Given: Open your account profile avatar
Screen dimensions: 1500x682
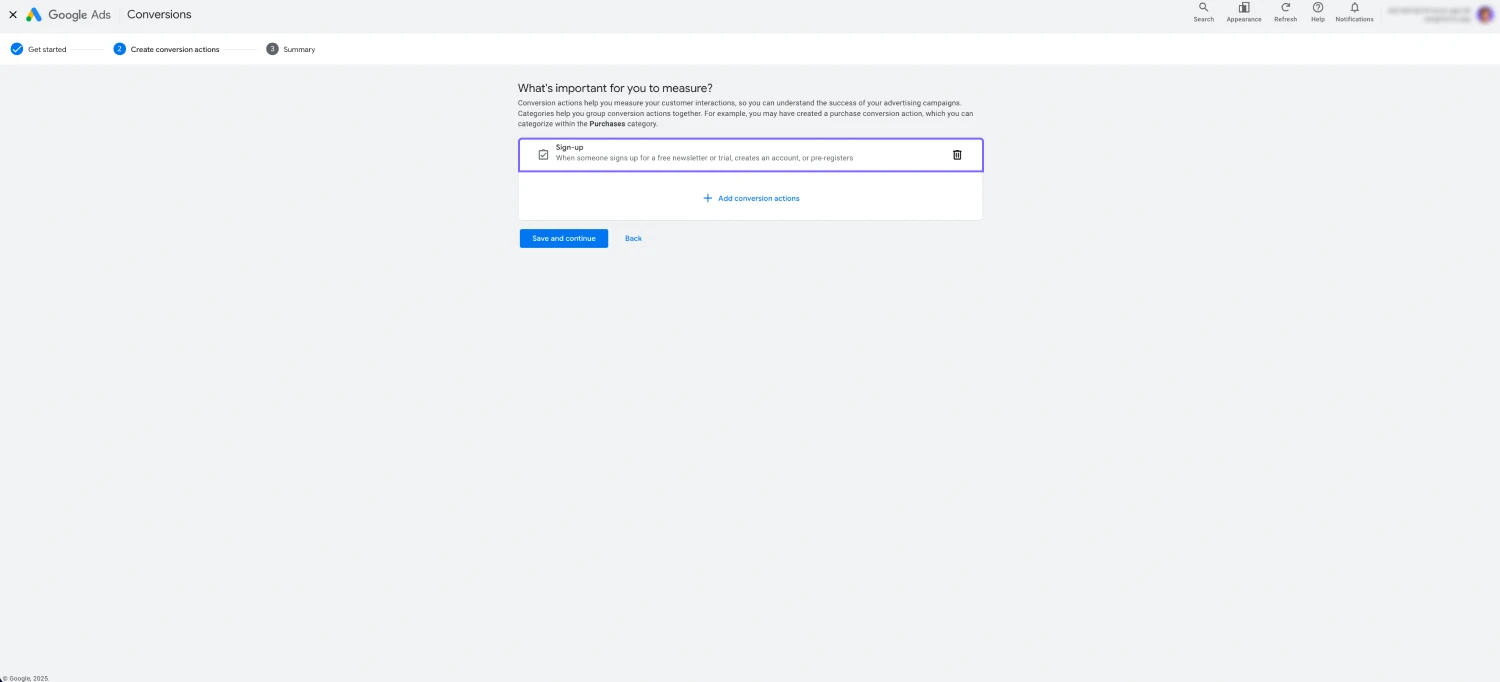Looking at the screenshot, I should (x=1485, y=14).
